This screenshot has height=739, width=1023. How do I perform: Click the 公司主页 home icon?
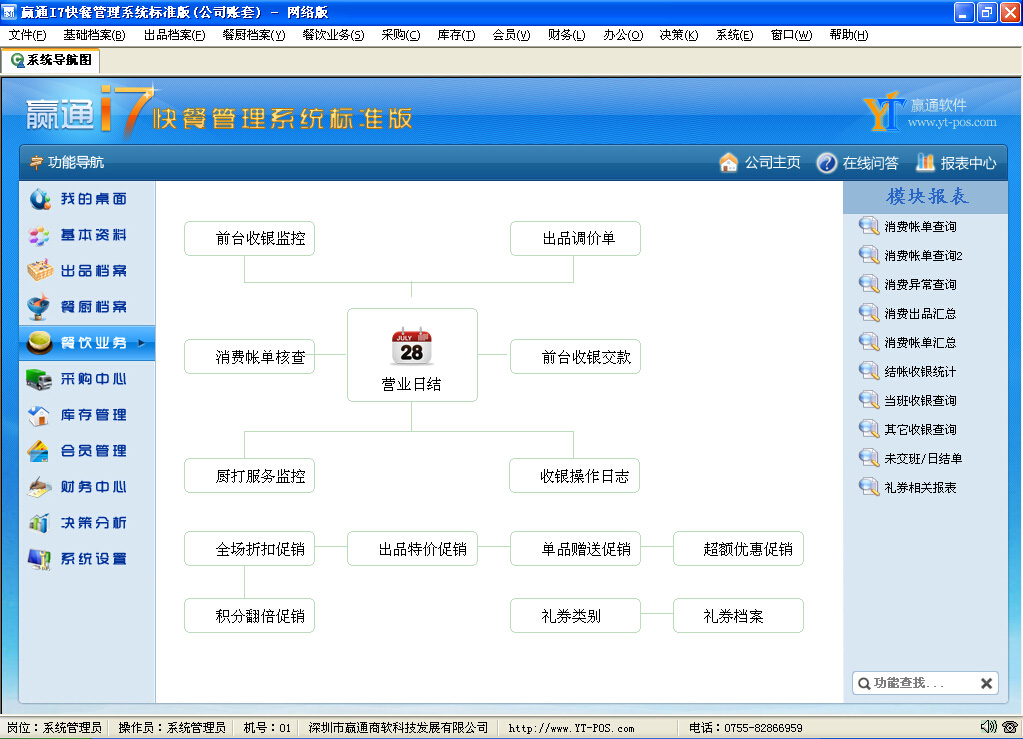pos(729,162)
